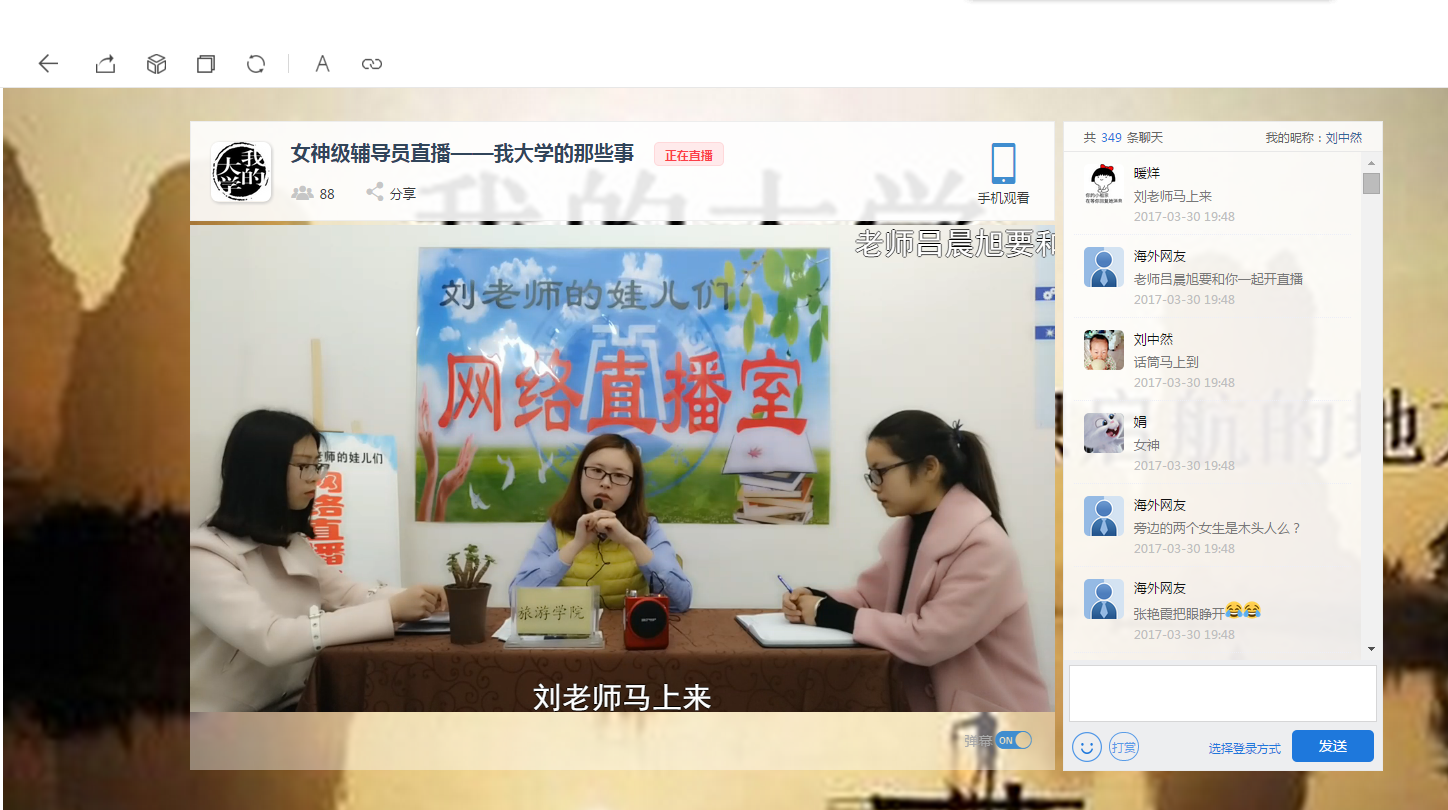Toggle the 弹幕 danmaku ON switch
This screenshot has height=810, width=1448.
[x=1013, y=740]
